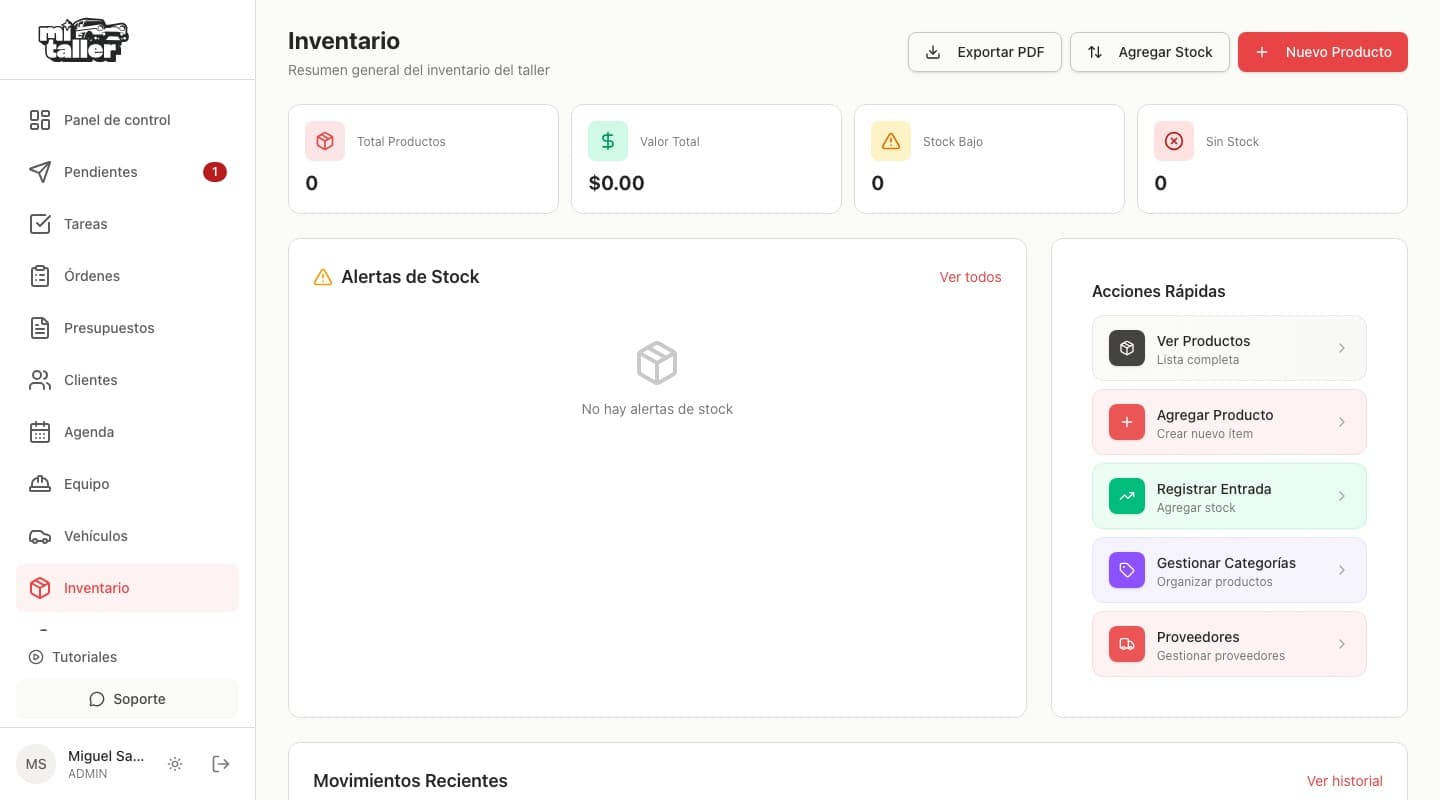Toggle the light/dark theme sun icon
1440x800 pixels.
click(x=175, y=764)
